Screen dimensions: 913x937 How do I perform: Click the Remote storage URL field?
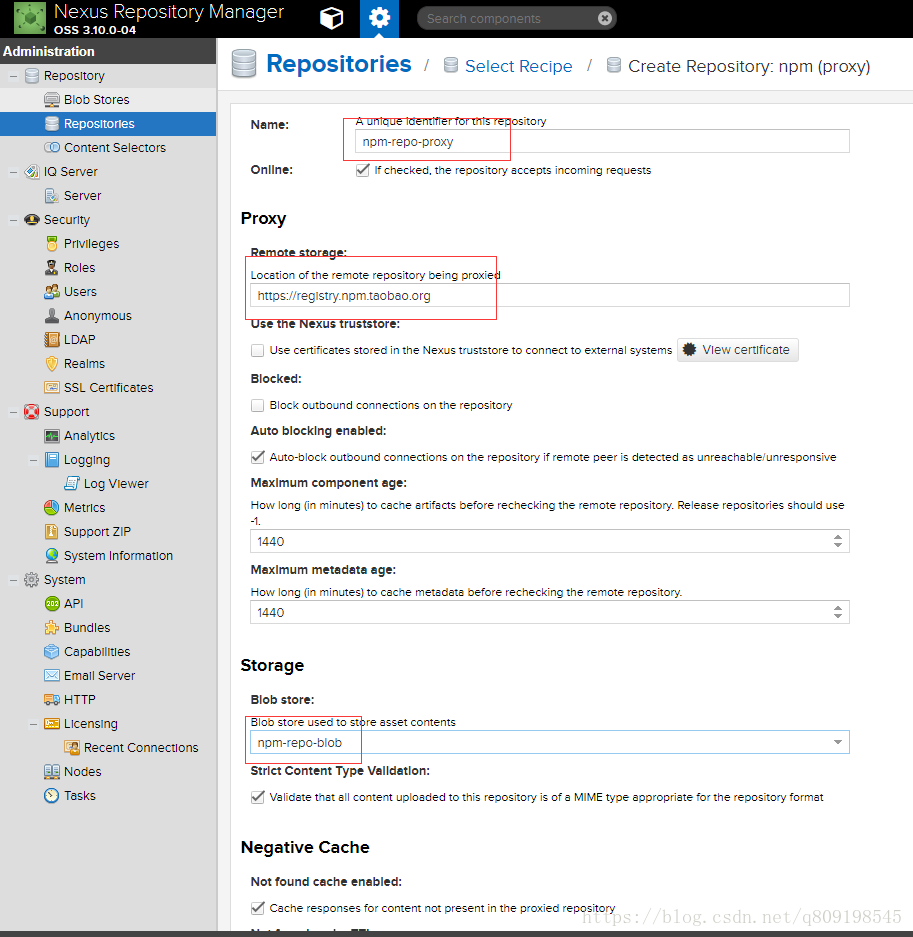(550, 295)
